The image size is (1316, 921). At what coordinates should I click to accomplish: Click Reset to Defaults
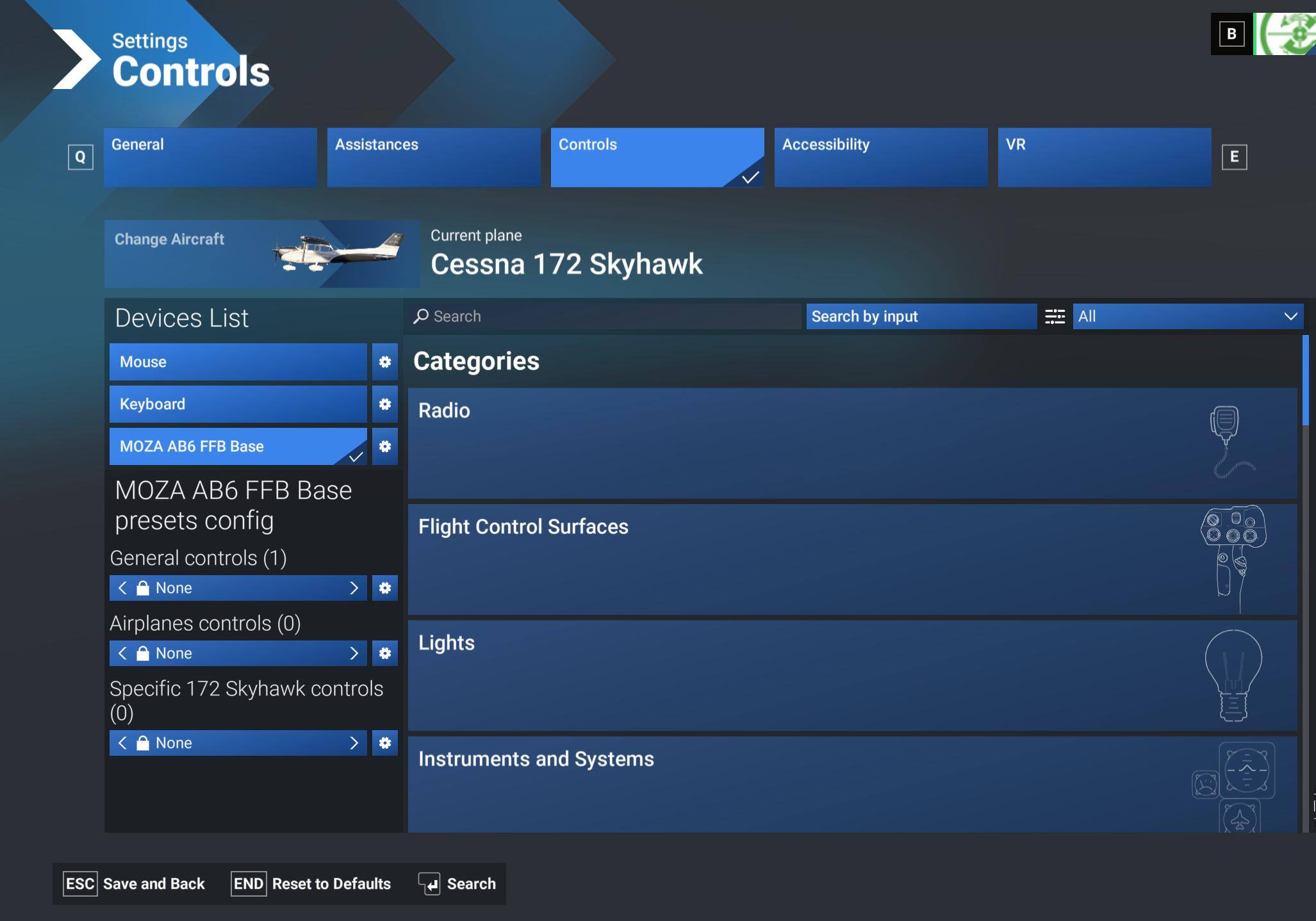[311, 884]
